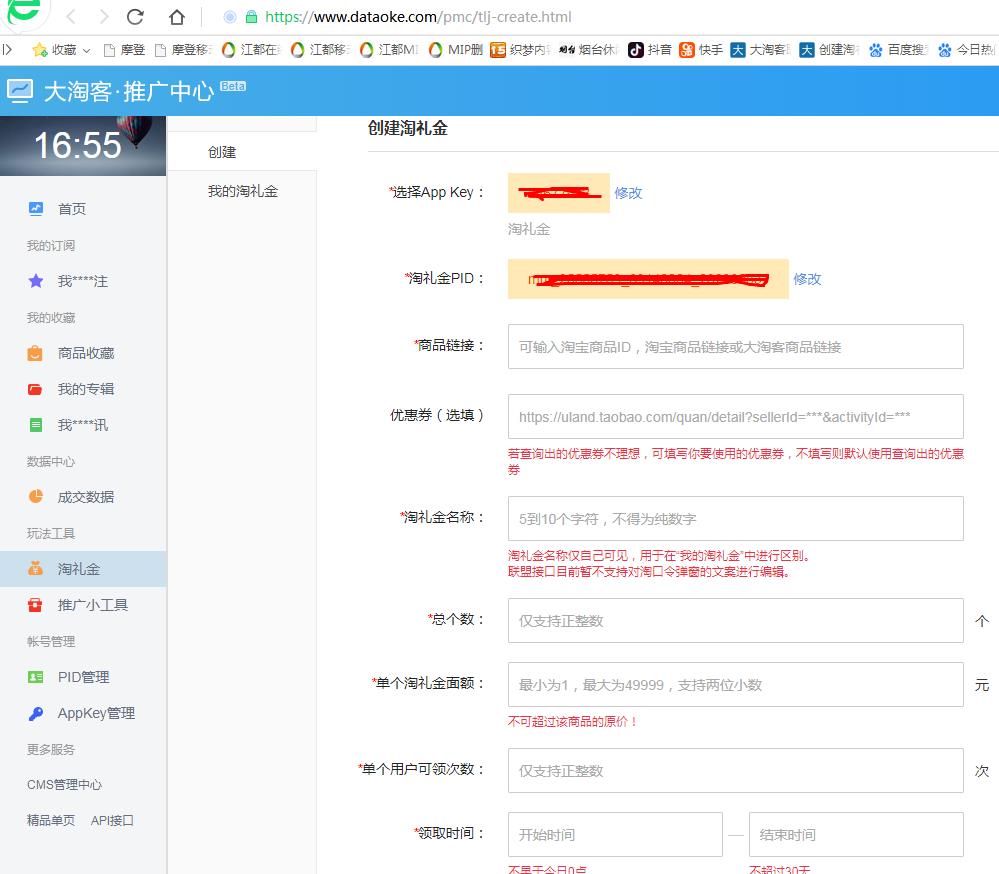This screenshot has width=999, height=874.
Task: Expand the 收藏 favorites dropdown arrow
Action: point(87,50)
